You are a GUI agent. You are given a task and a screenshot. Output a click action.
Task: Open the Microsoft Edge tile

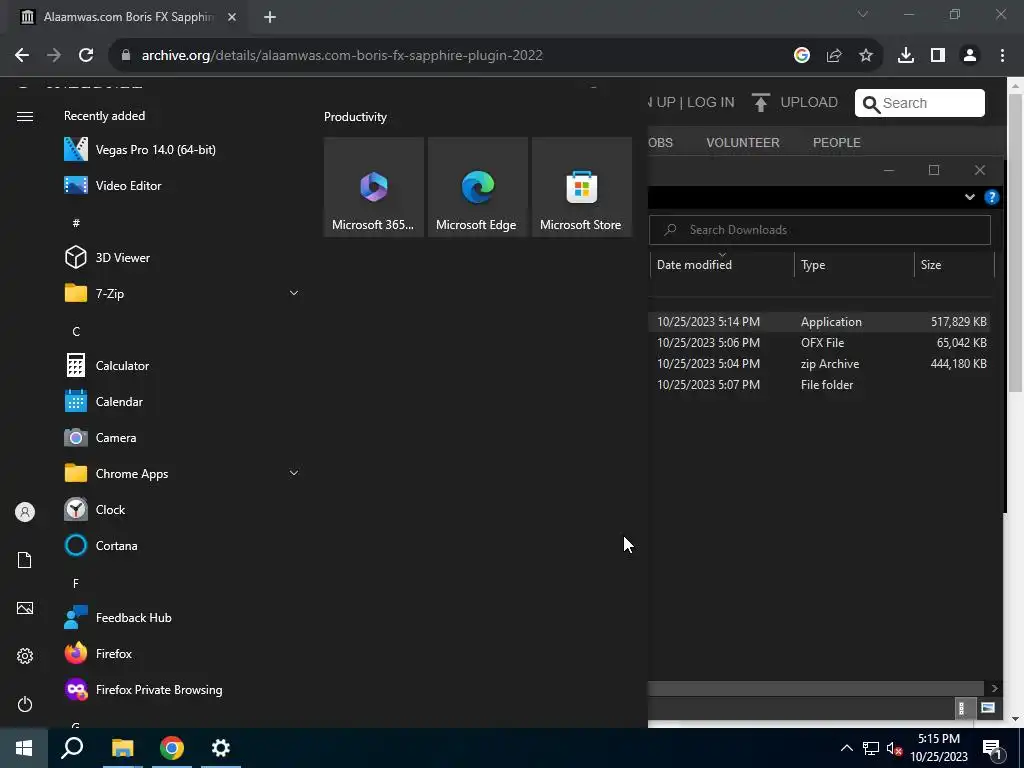477,187
